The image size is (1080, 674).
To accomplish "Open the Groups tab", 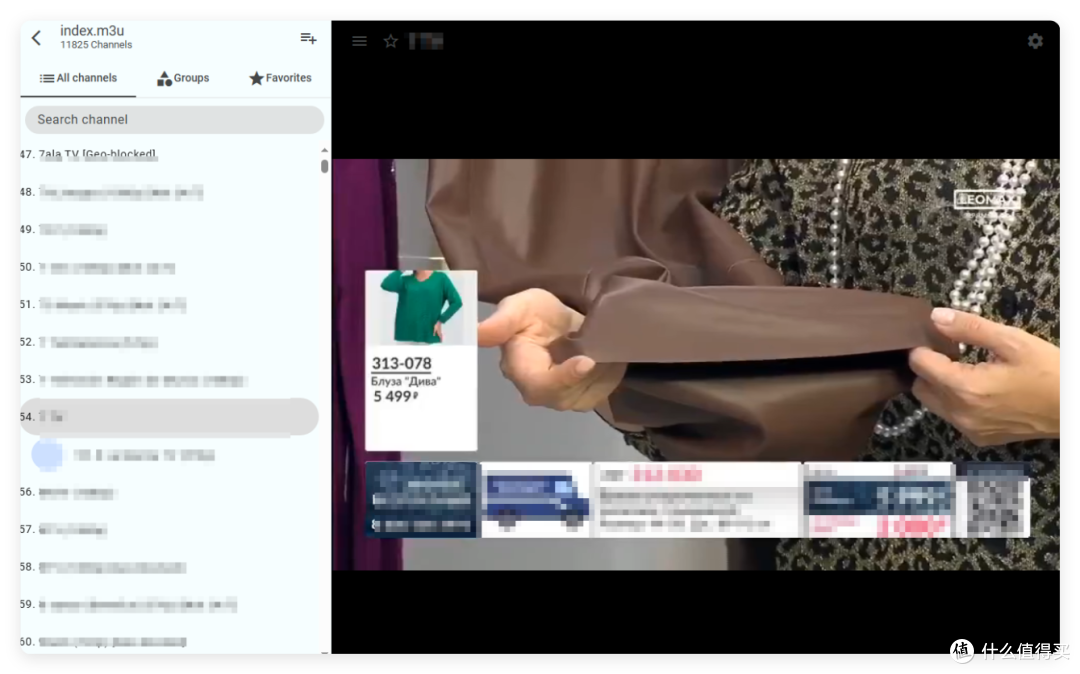I will 183,78.
